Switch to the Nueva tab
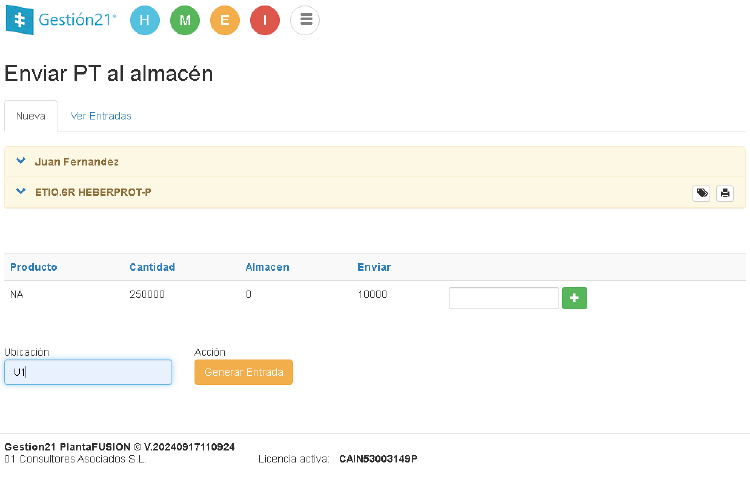Viewport: 750px width, 485px height. coord(31,116)
